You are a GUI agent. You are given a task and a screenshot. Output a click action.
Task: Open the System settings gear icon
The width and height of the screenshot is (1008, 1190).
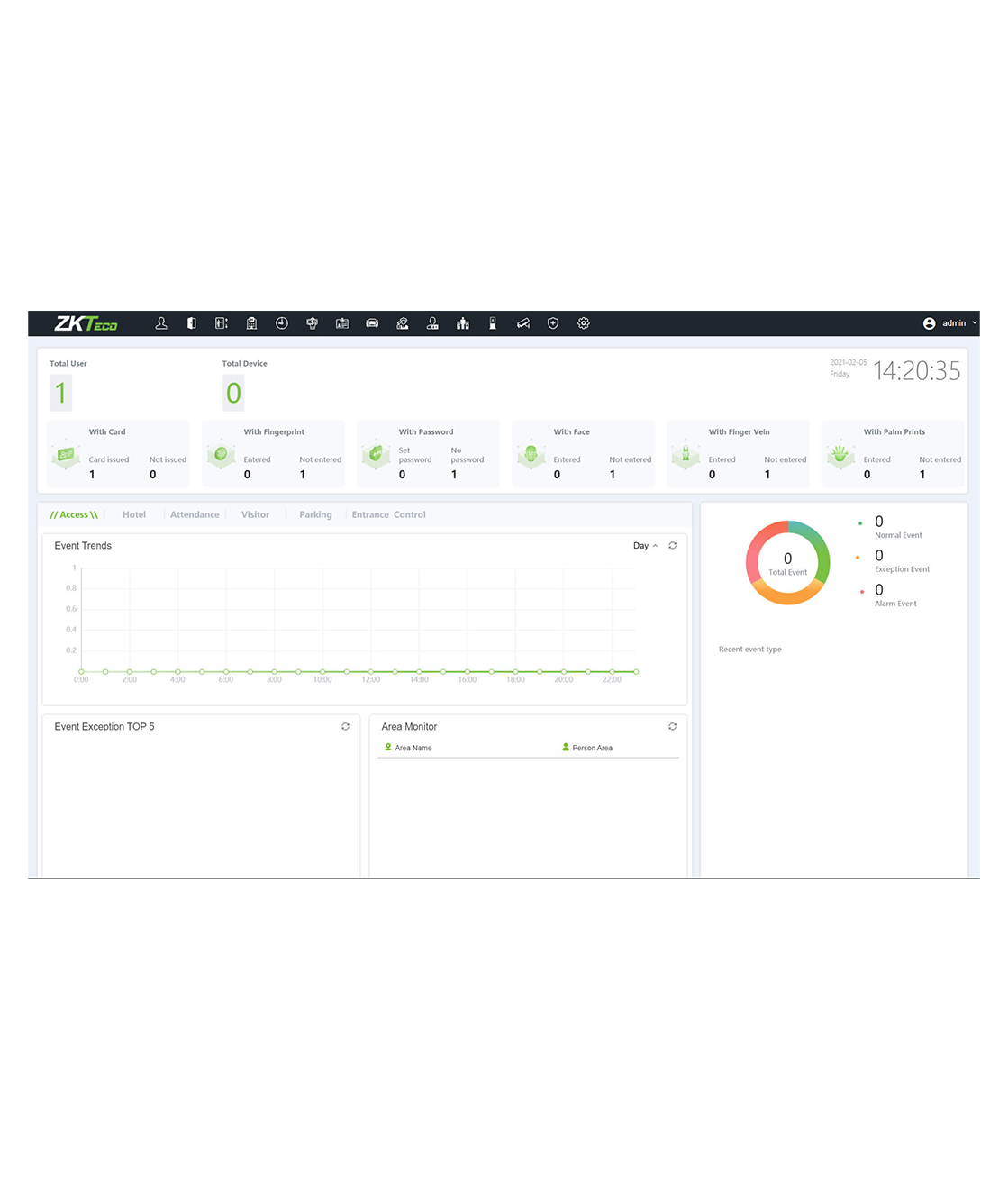(584, 323)
